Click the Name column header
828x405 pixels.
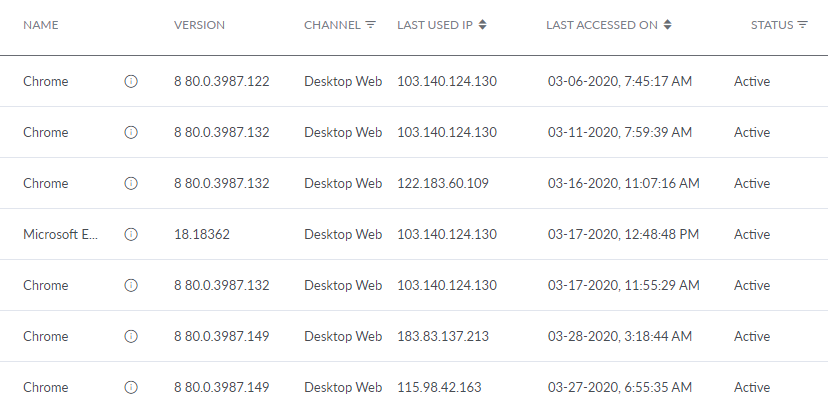(x=40, y=25)
